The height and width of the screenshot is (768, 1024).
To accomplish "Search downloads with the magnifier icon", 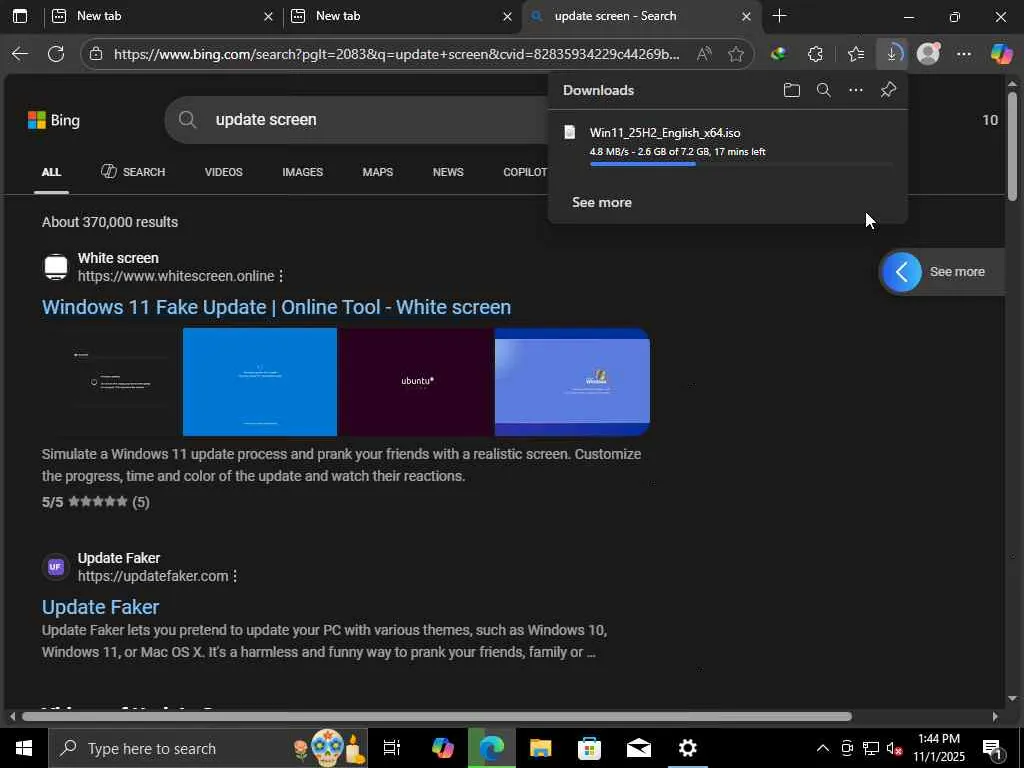I will coord(824,90).
